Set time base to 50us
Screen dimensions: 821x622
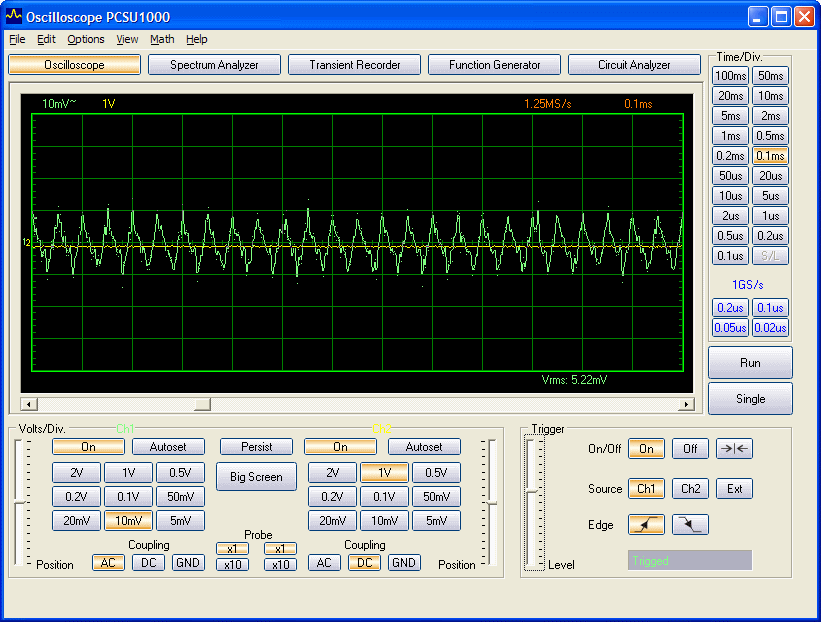coord(730,176)
